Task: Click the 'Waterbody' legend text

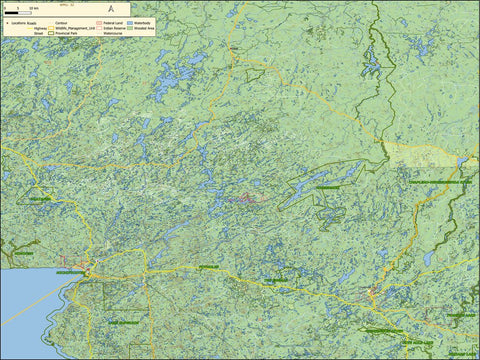Action: (142, 23)
